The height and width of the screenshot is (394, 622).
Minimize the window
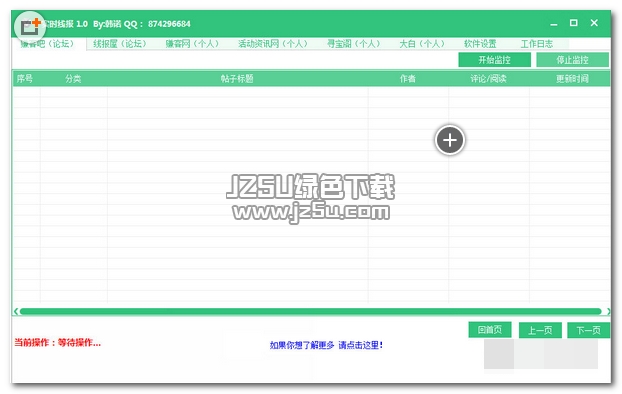pos(554,24)
